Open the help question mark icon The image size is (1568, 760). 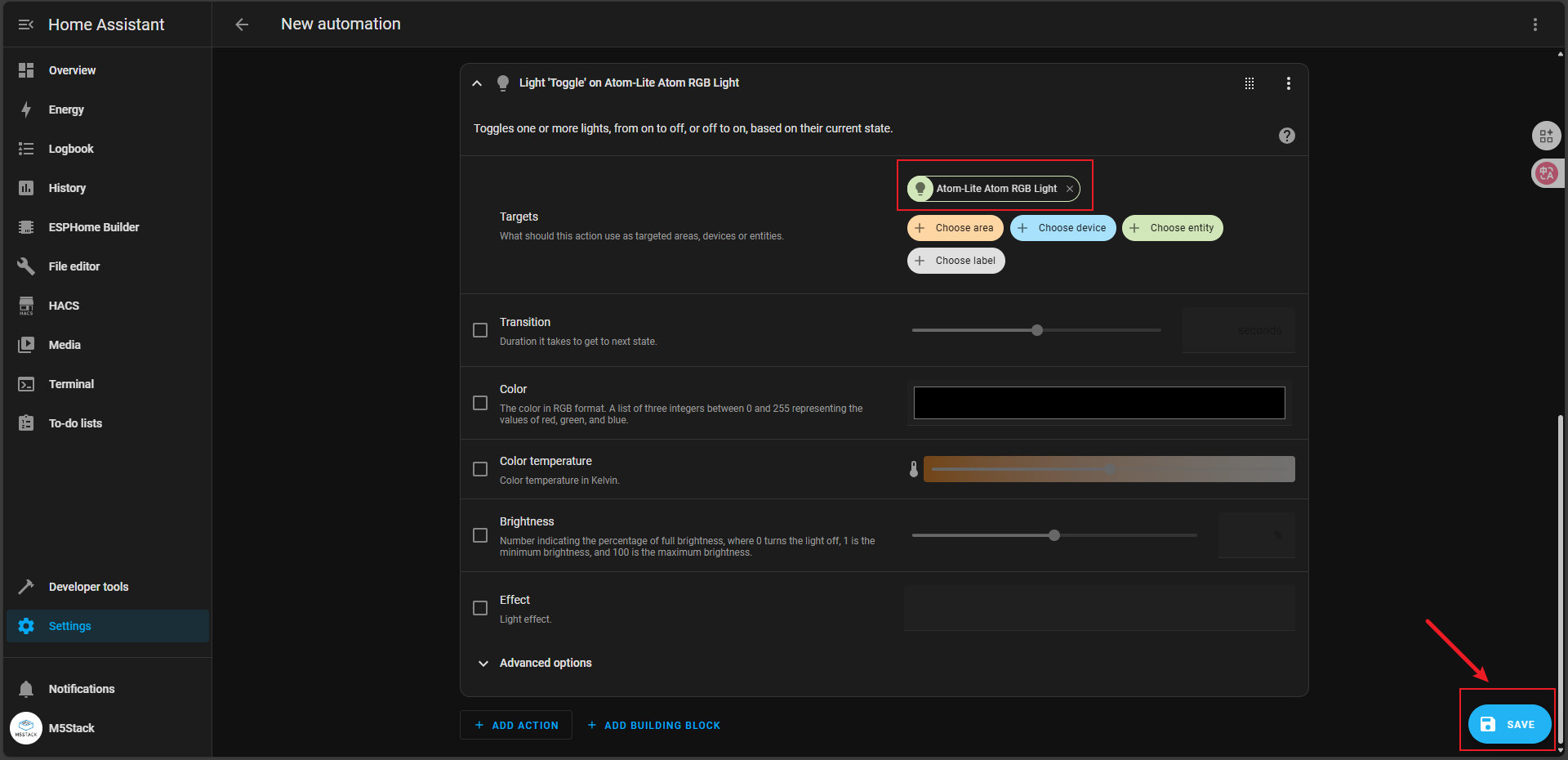point(1287,136)
